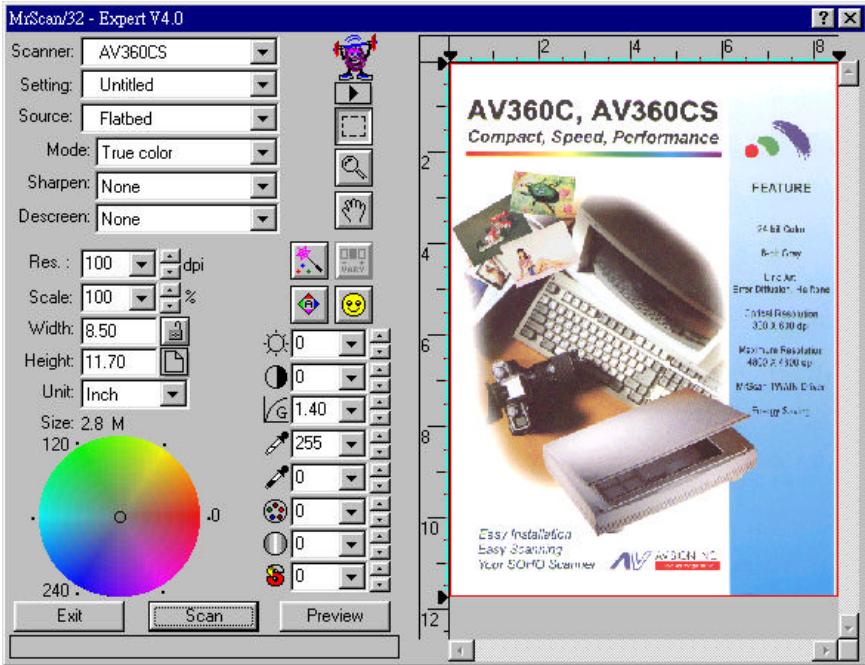Image resolution: width=865 pixels, height=665 pixels.
Task: Expand the brightness value dropdown
Action: point(351,344)
